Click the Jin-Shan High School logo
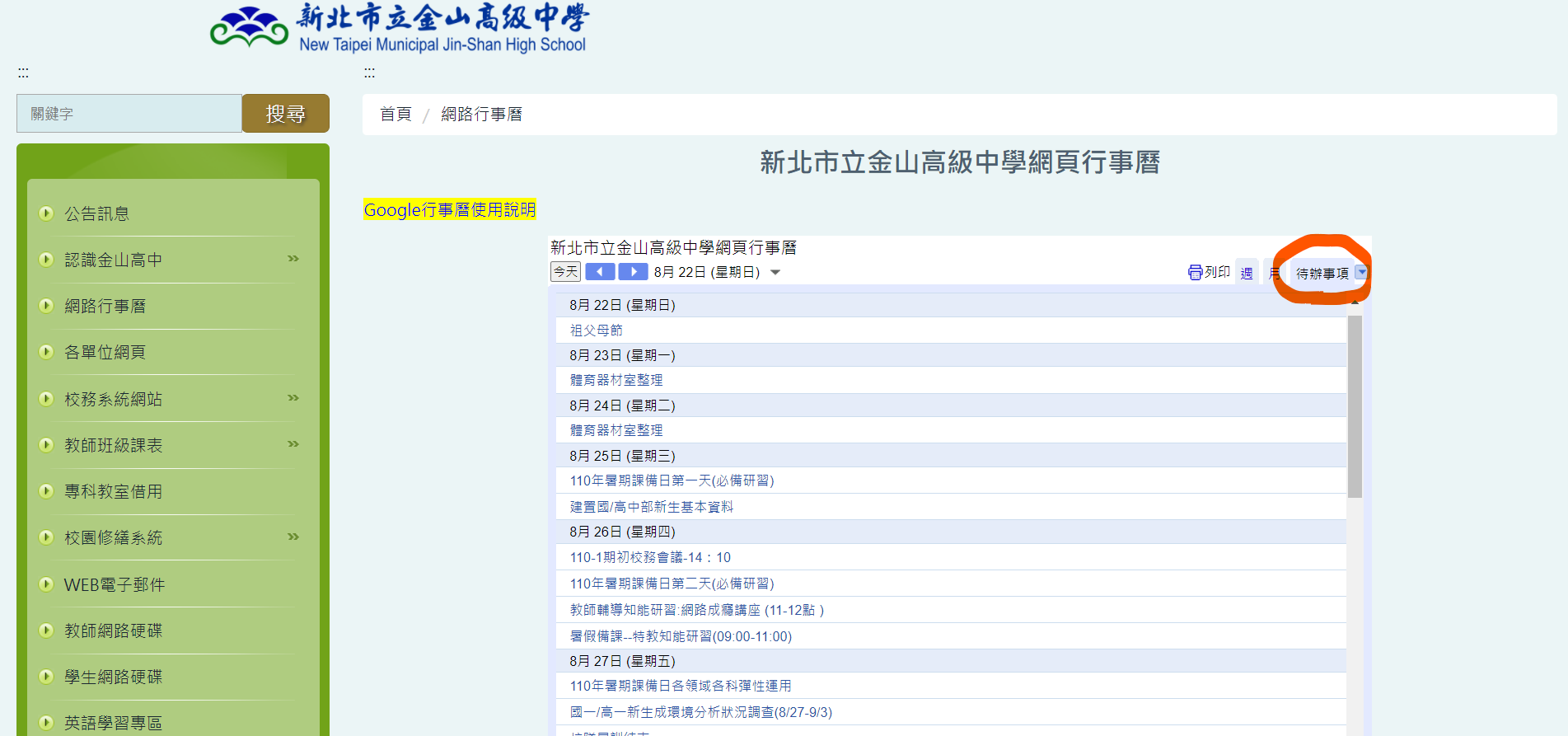 point(400,28)
